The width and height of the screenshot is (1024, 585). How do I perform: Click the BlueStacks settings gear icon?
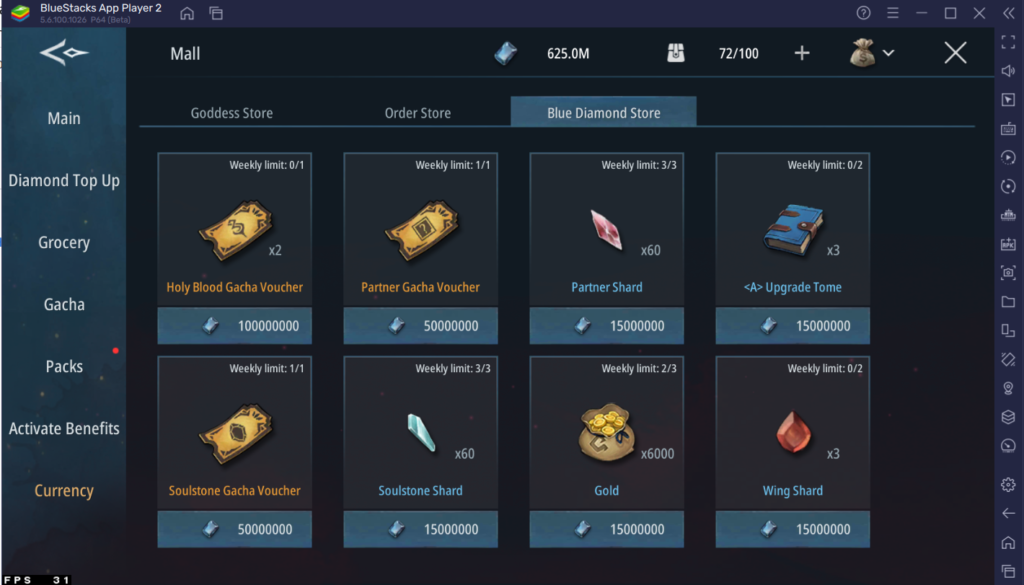tap(1008, 484)
